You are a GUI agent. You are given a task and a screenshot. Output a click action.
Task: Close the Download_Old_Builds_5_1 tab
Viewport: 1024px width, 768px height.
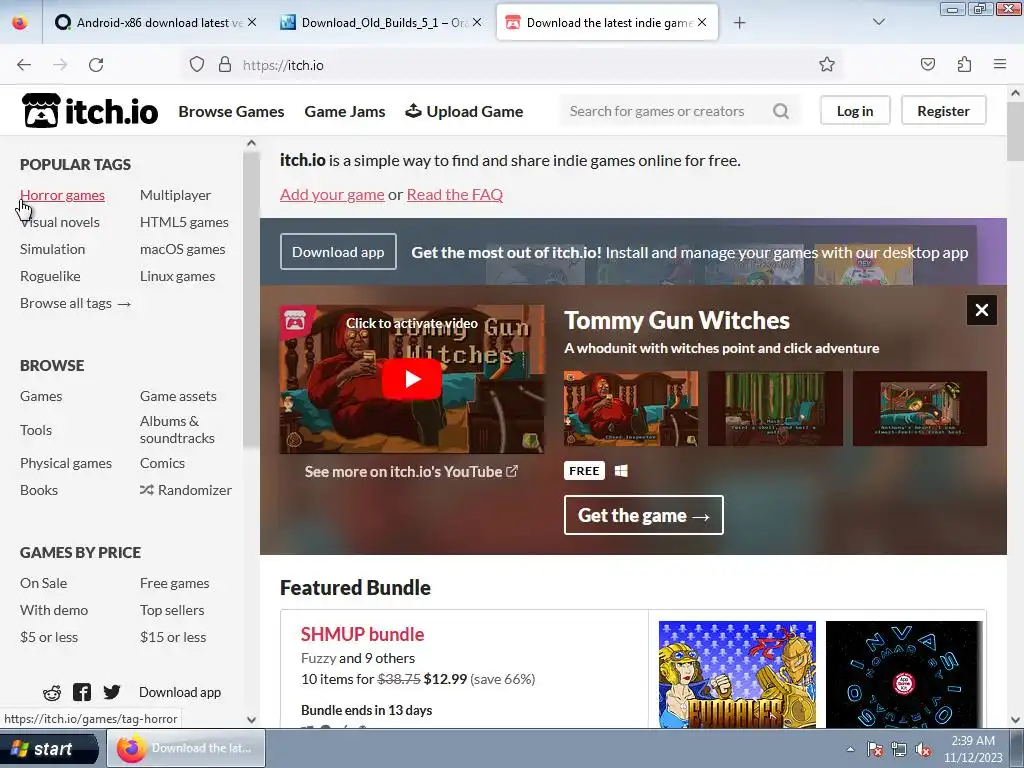[x=477, y=22]
